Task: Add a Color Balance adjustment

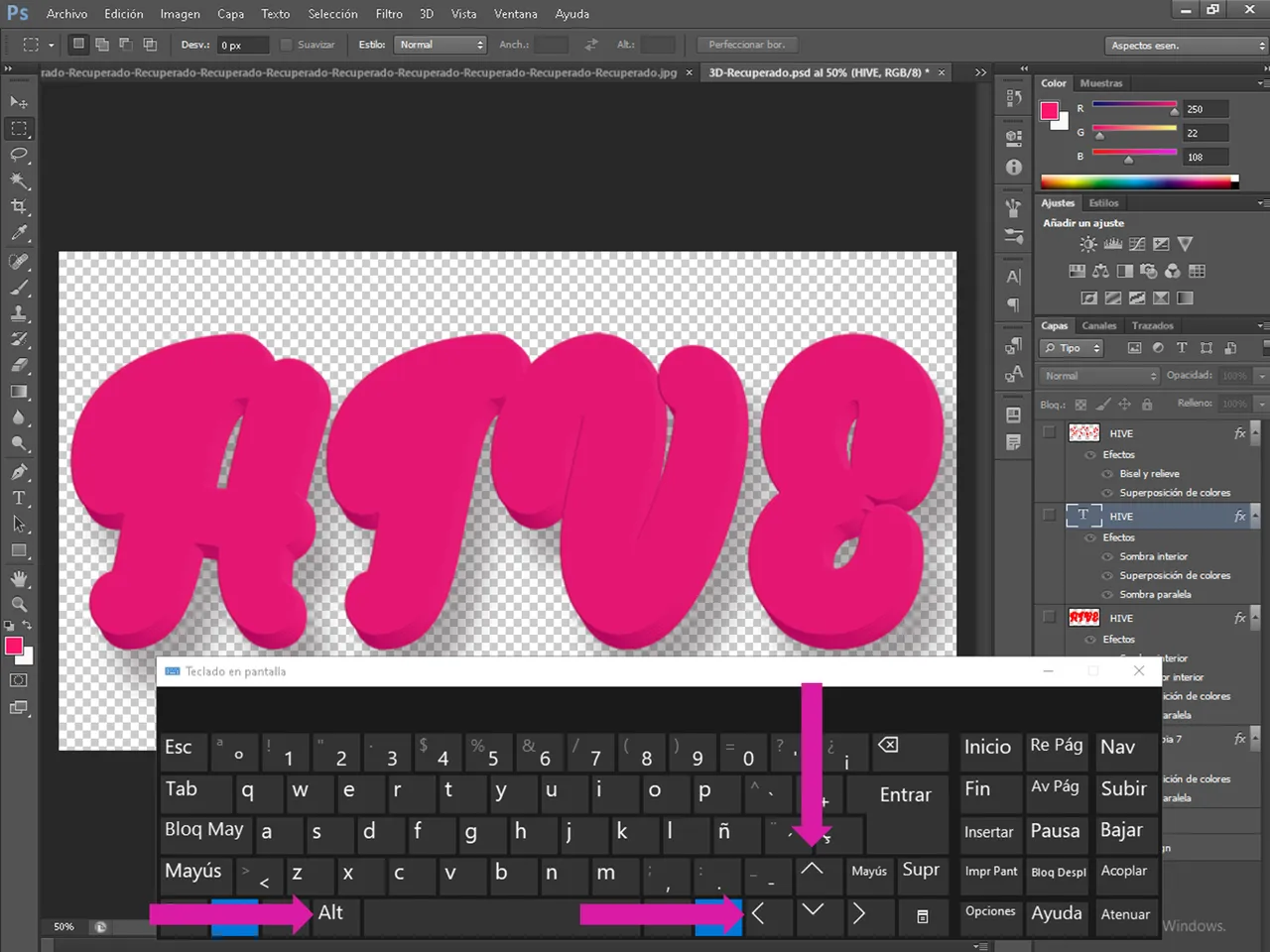Action: click(x=1100, y=271)
